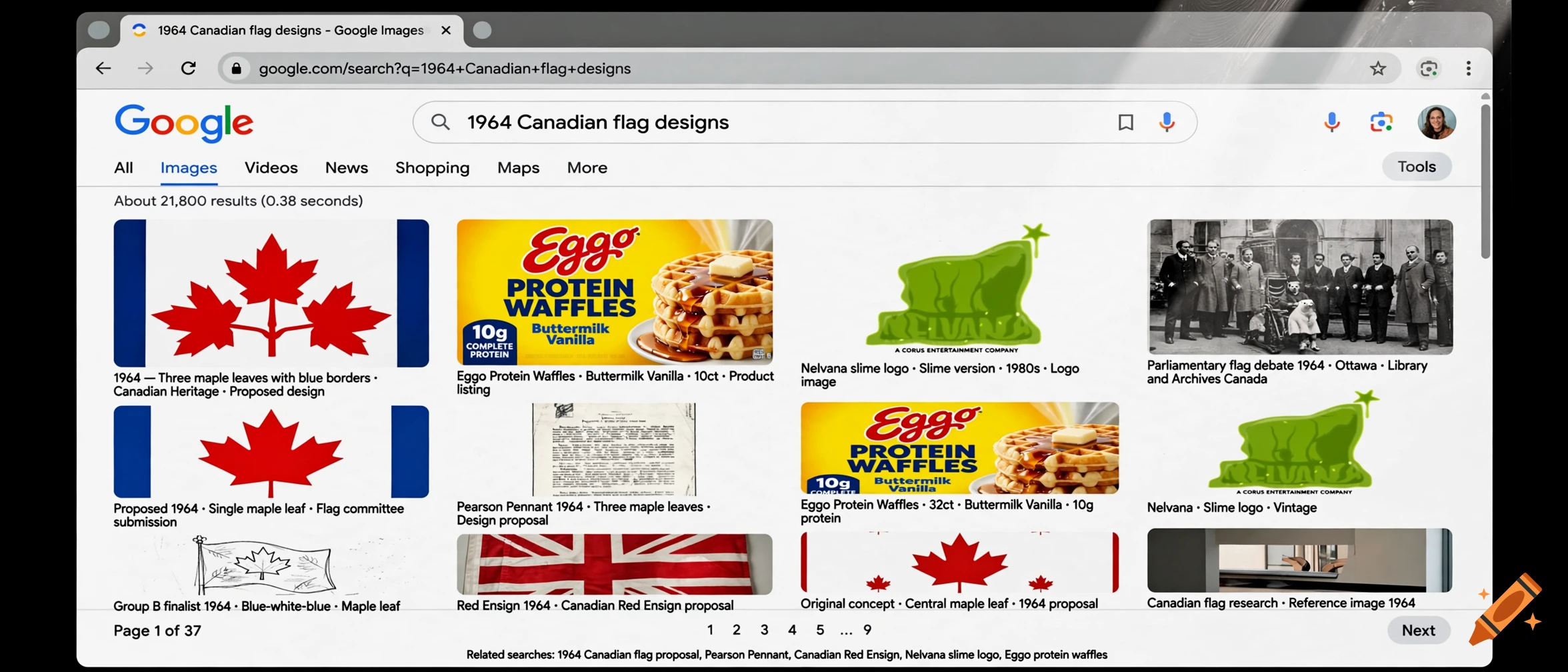
Task: Click the Next page button
Action: (1418, 630)
